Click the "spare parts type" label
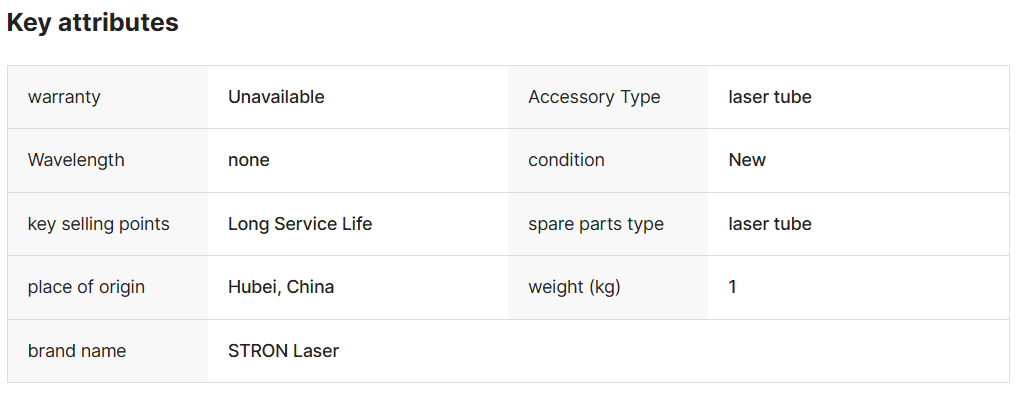The height and width of the screenshot is (400, 1019). click(x=596, y=224)
